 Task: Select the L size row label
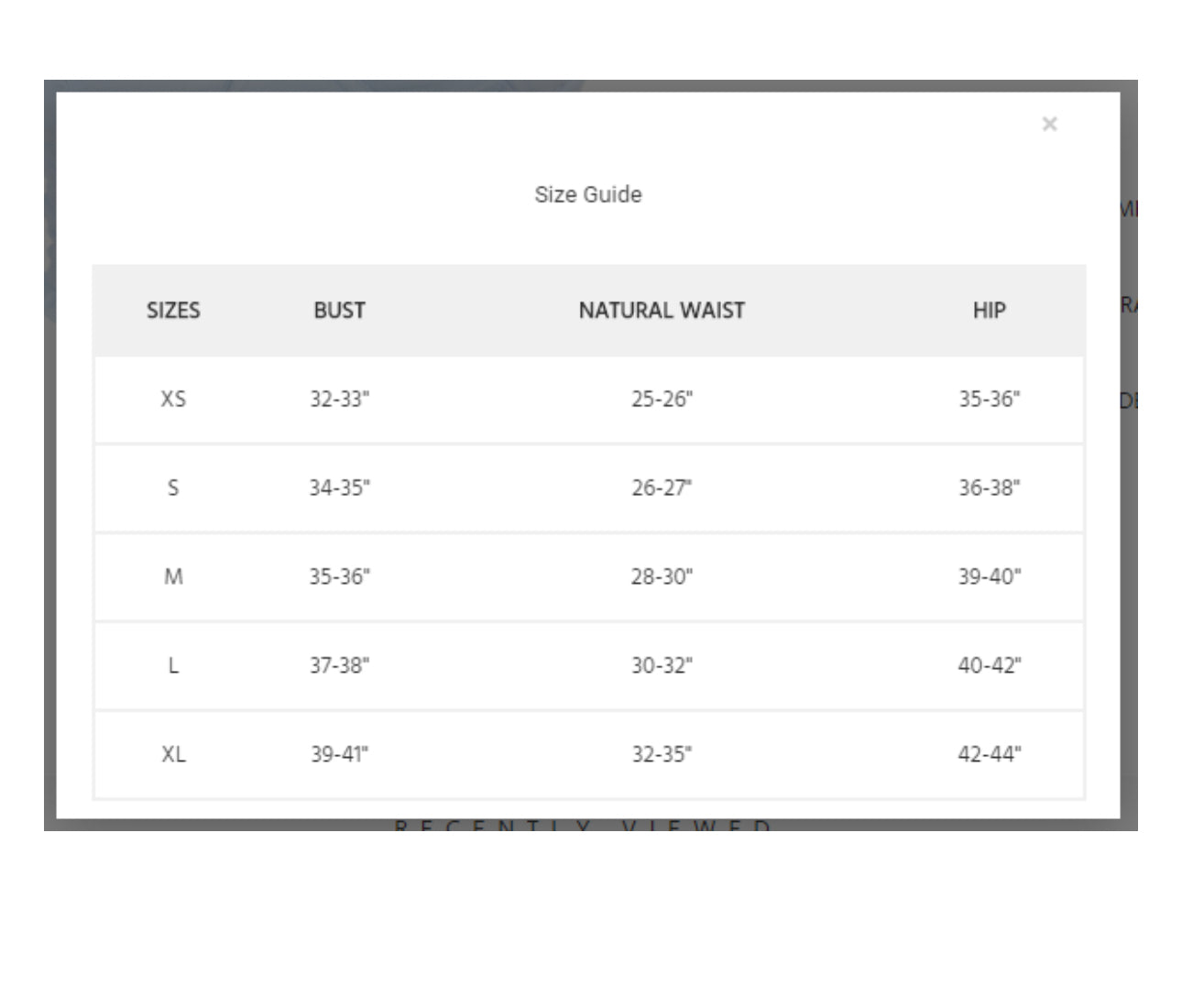click(173, 665)
